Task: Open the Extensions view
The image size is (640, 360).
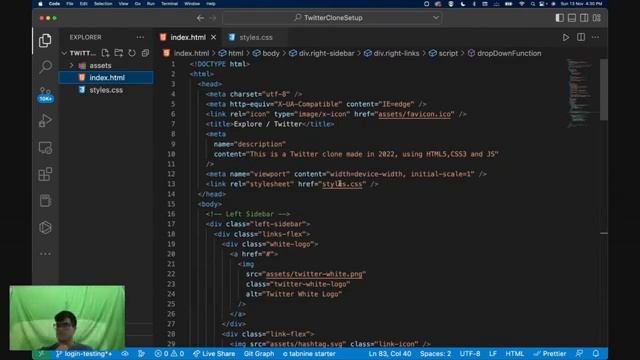Action: (x=45, y=174)
